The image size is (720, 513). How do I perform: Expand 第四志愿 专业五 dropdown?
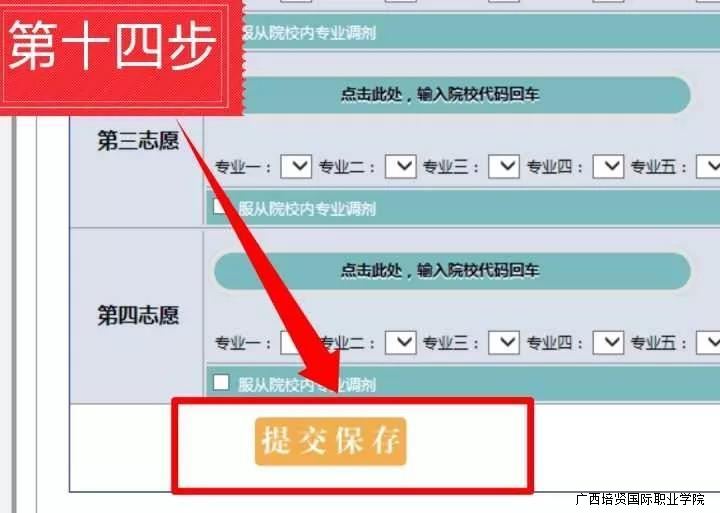(709, 342)
